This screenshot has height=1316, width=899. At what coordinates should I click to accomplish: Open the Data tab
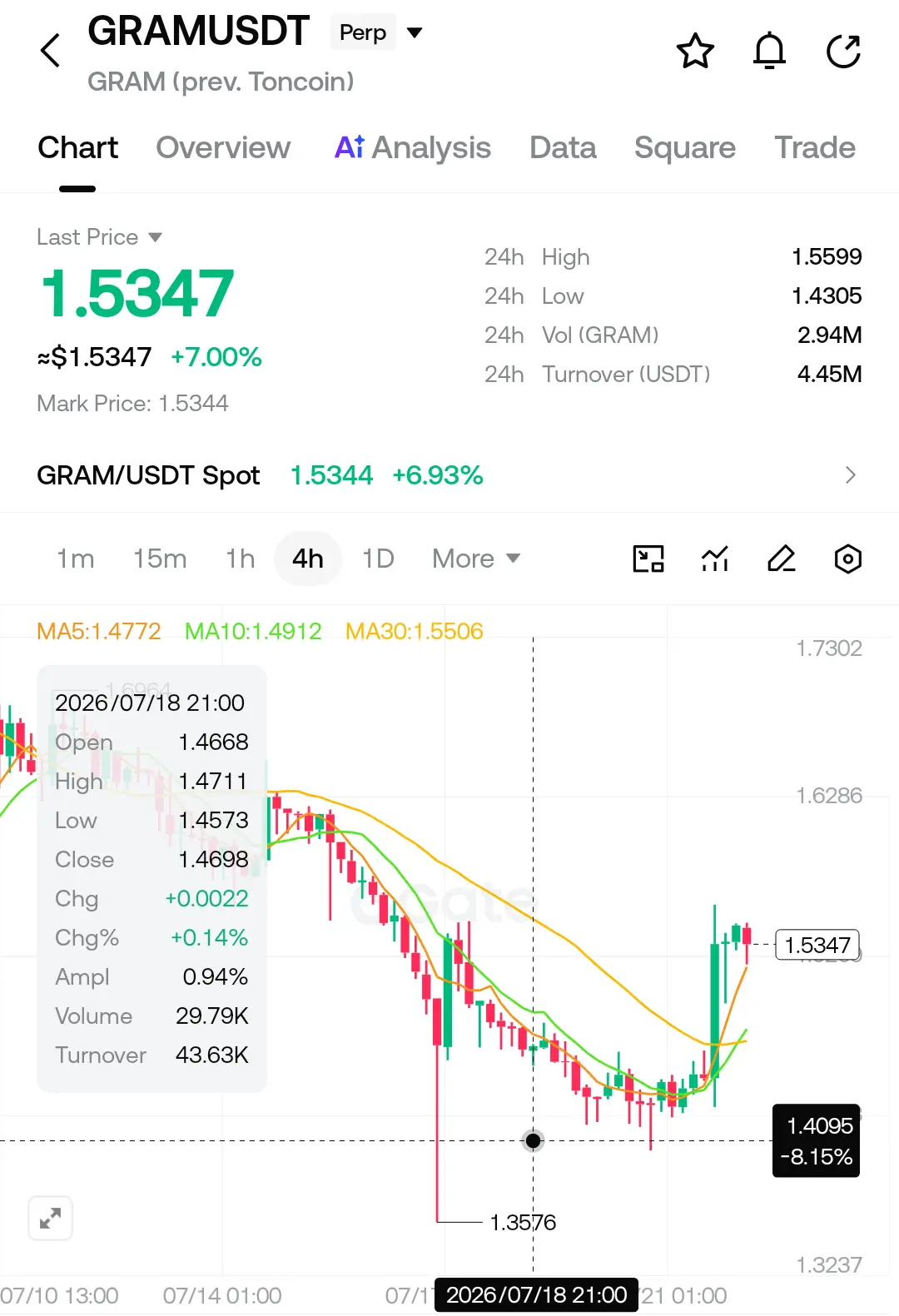563,148
